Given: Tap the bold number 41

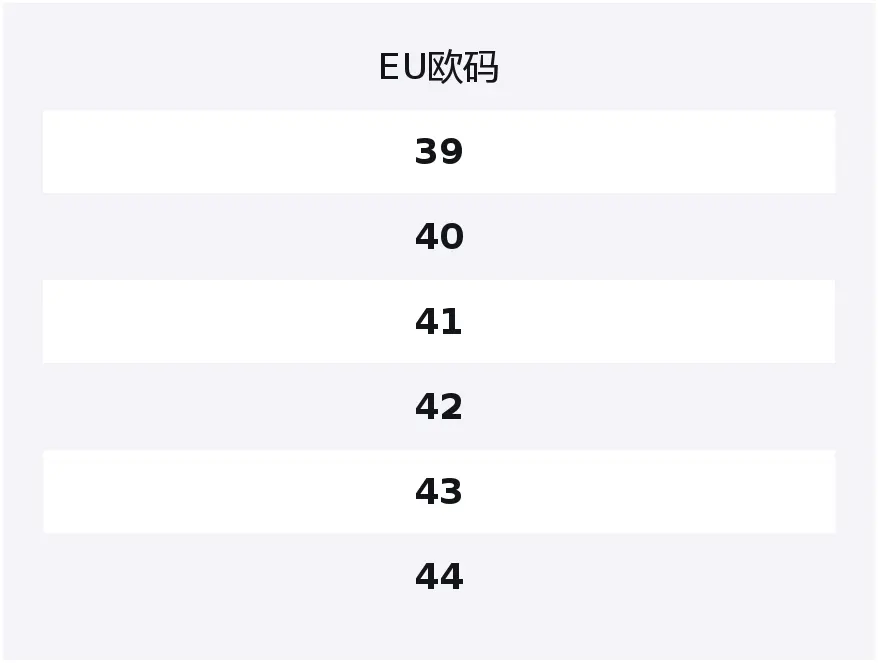Looking at the screenshot, I should click(x=439, y=322).
